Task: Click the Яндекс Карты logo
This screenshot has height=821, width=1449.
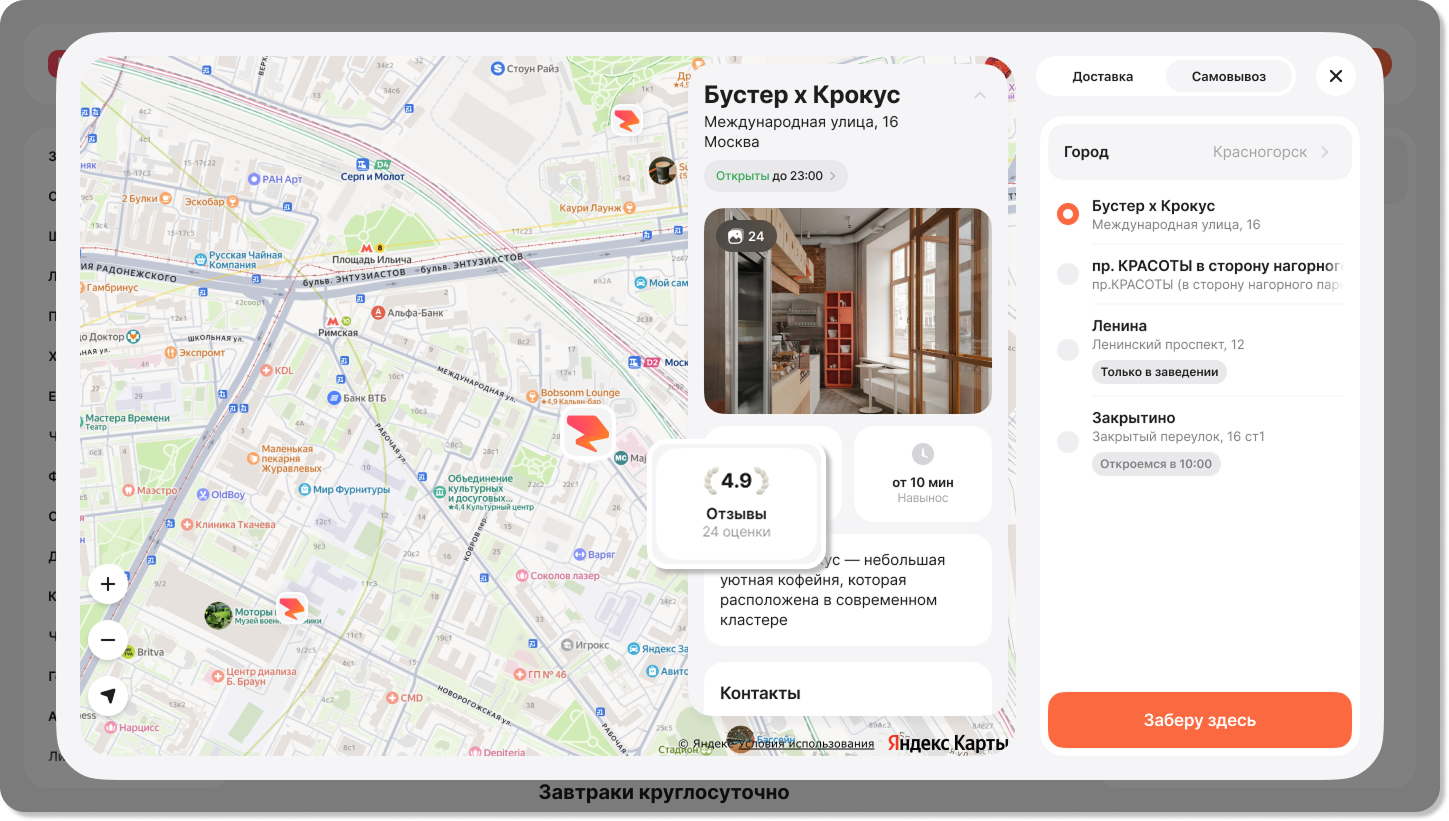Action: [x=948, y=743]
